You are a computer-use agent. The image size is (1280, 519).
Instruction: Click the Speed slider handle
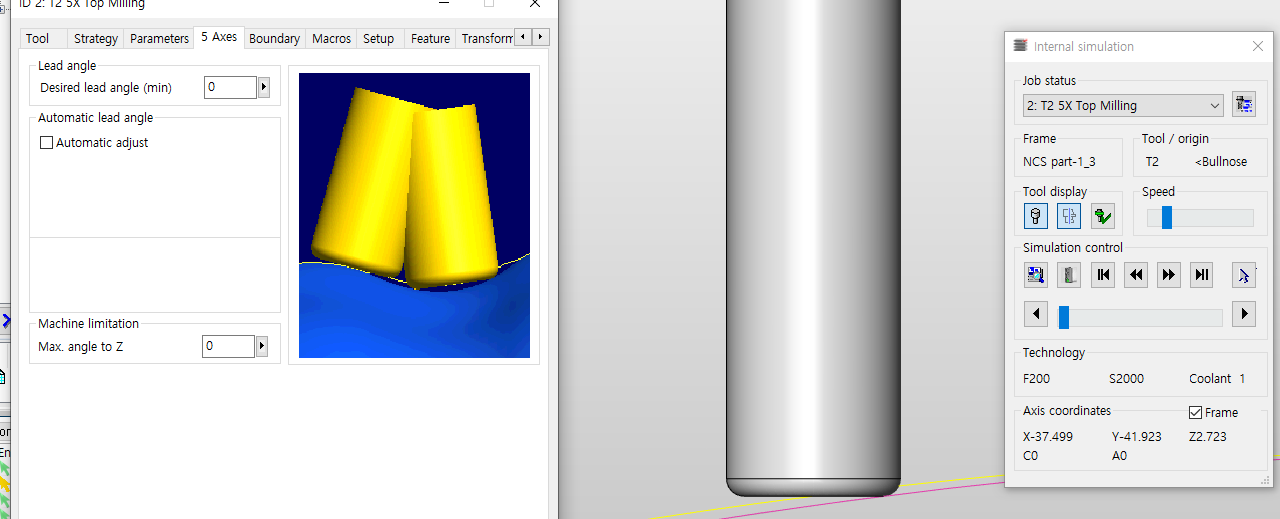pos(1167,217)
